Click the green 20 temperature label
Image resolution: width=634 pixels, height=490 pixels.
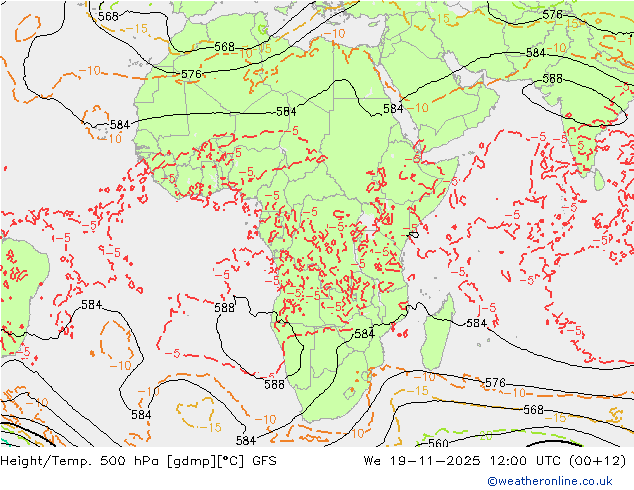pyautogui.click(x=485, y=436)
